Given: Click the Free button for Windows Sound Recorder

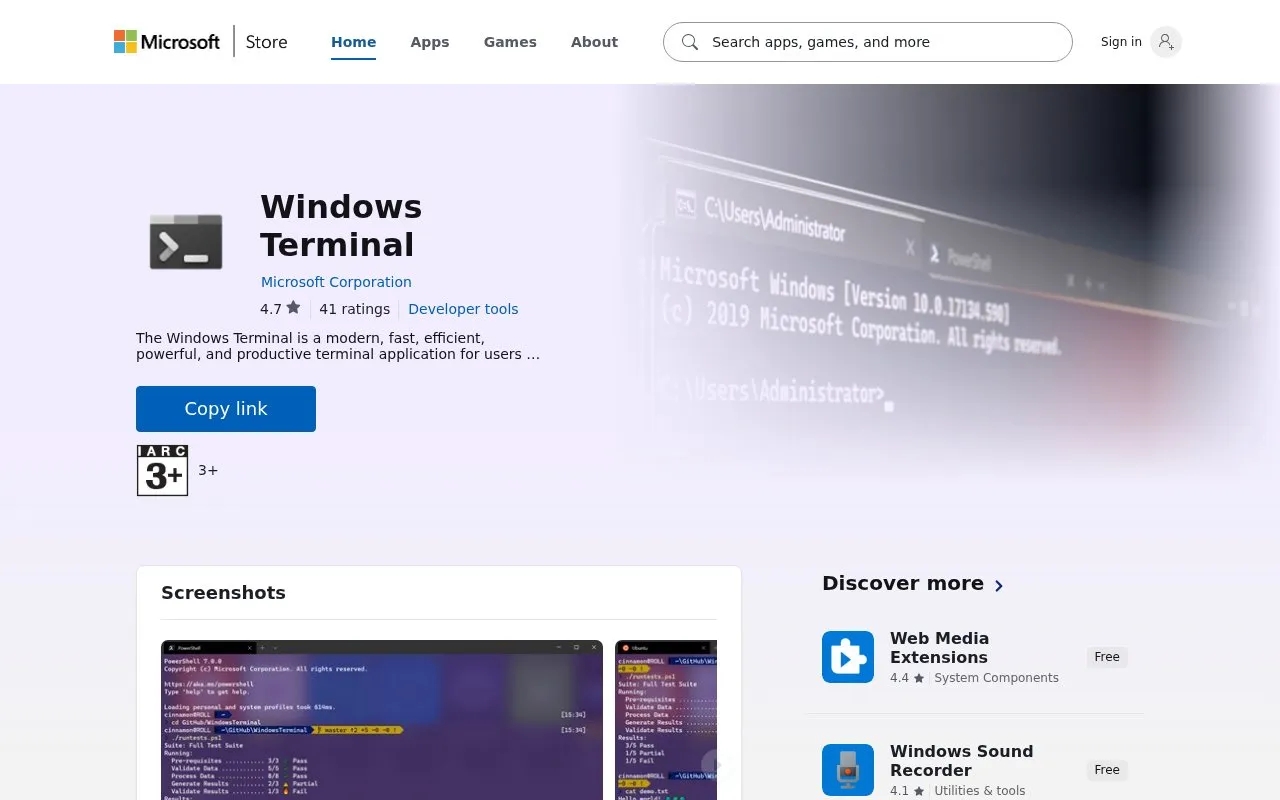Looking at the screenshot, I should point(1107,770).
